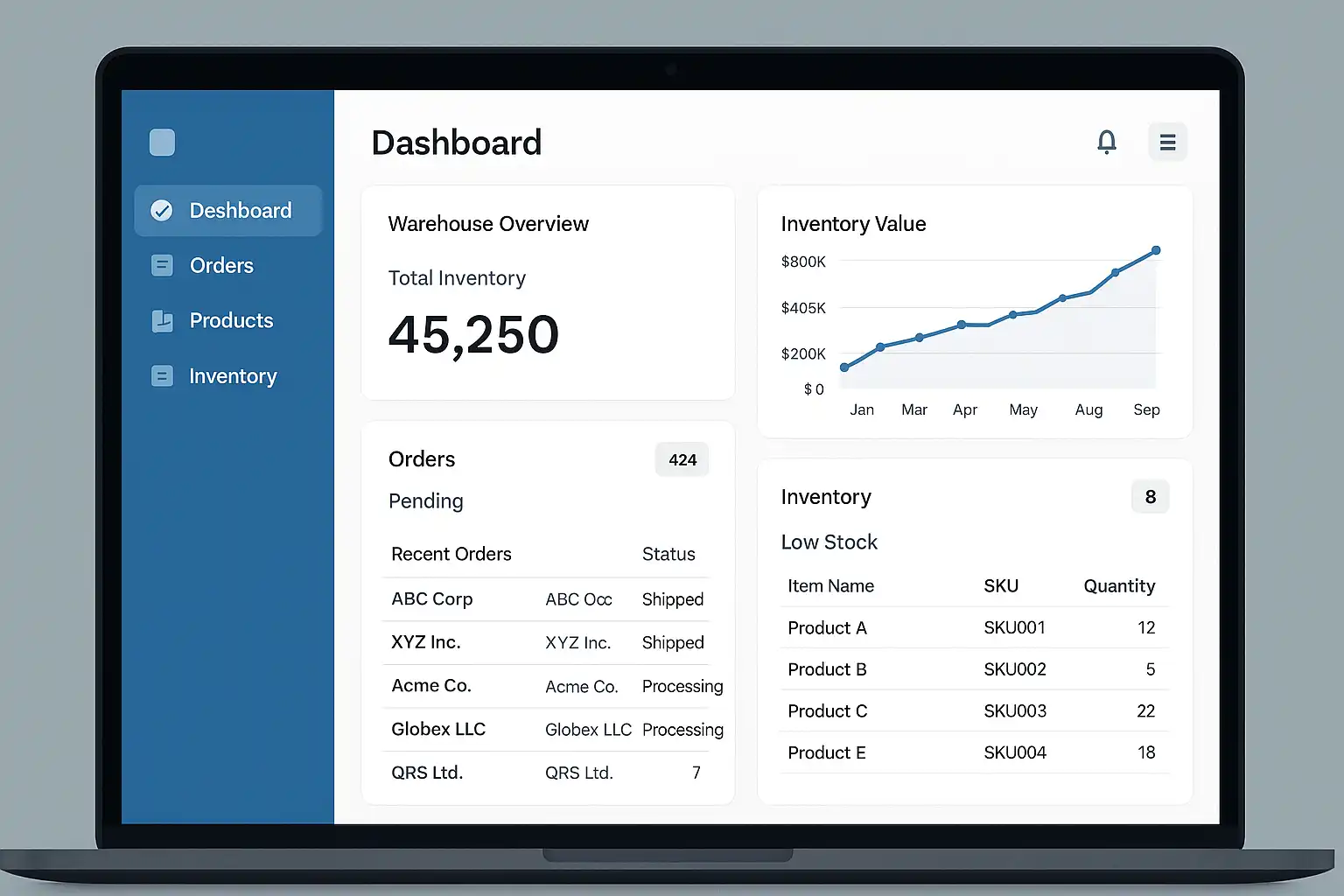
Task: Select the SKU003 Product C row
Action: (x=974, y=711)
